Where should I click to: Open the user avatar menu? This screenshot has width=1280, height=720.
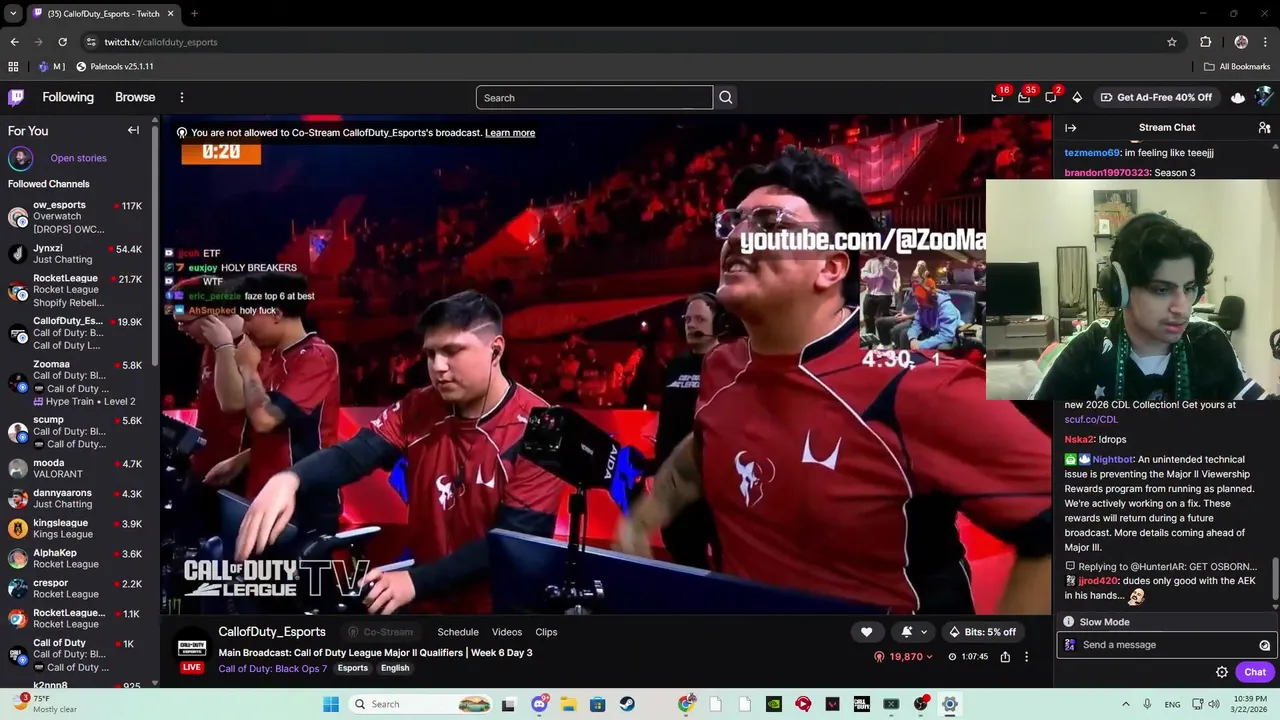coord(1264,97)
